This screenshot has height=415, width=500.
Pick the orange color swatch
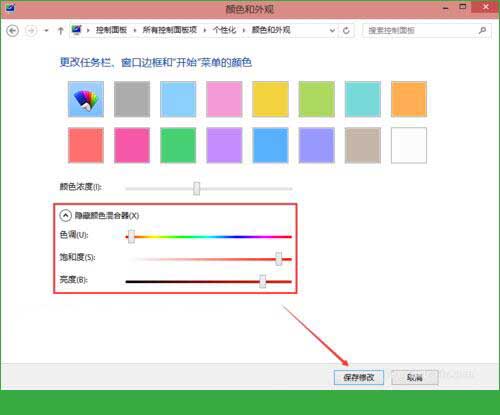coord(409,99)
